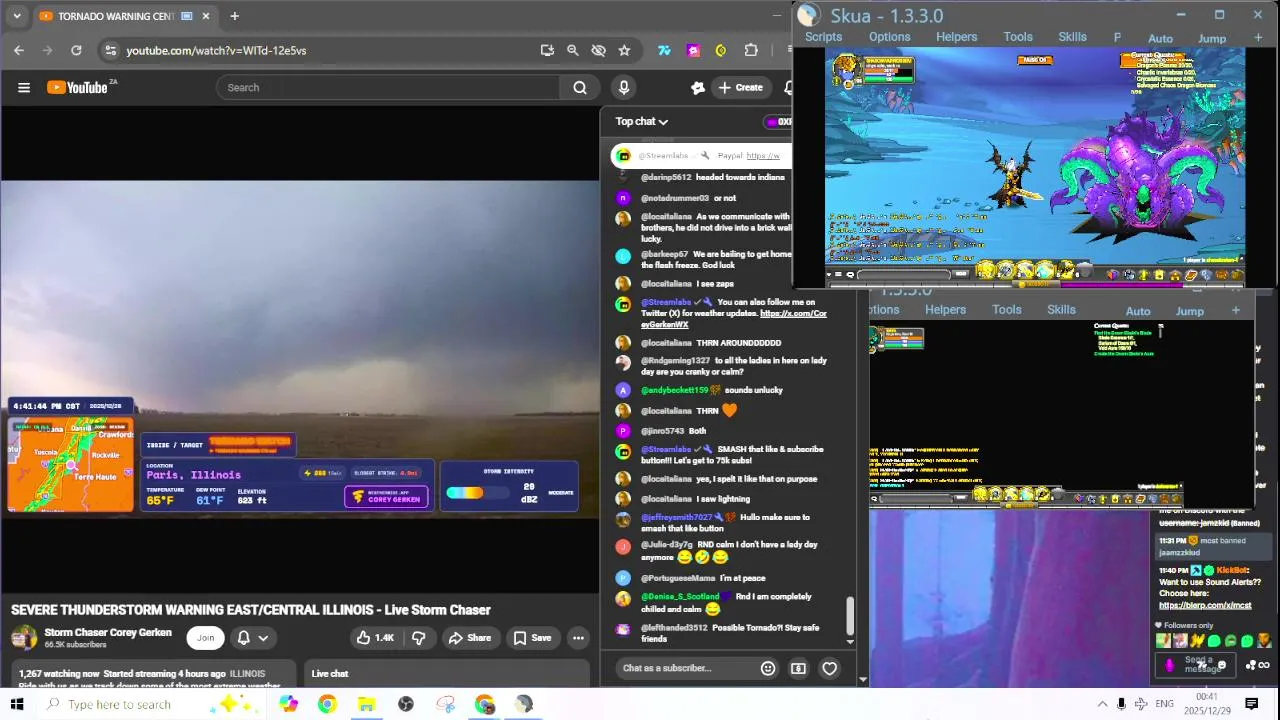Save the video to a playlist
The height and width of the screenshot is (720, 1280).
point(532,638)
